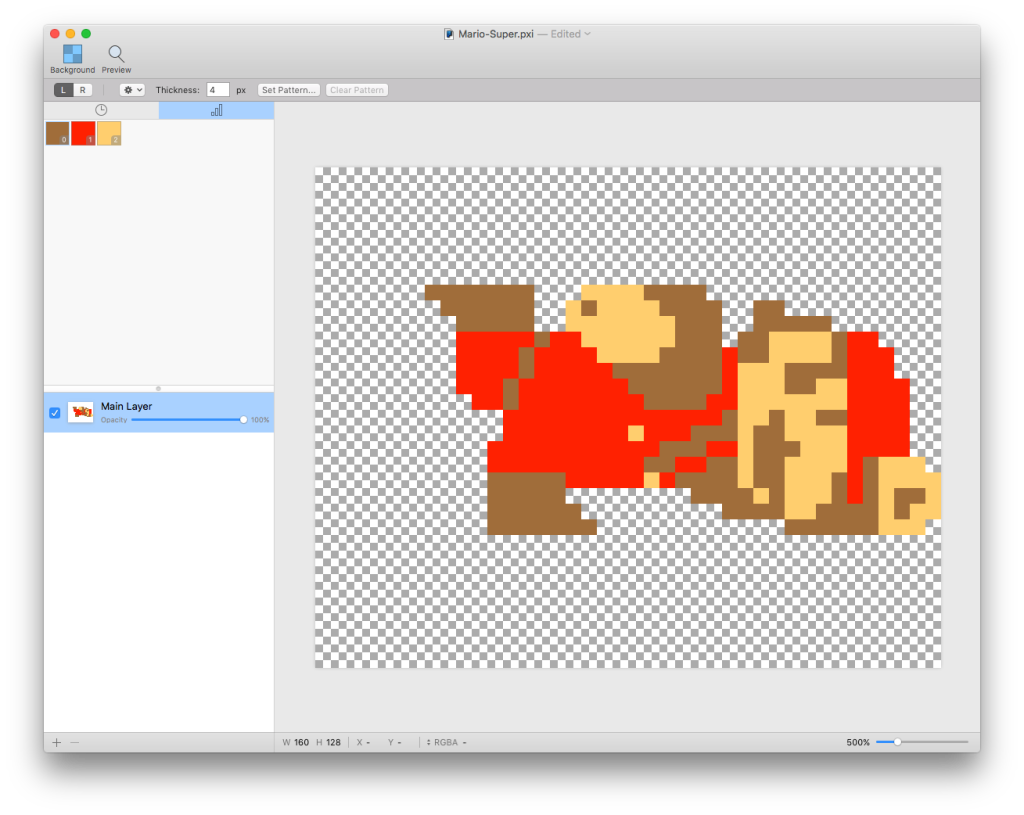Expand the Edited title dropdown chevron
This screenshot has width=1024, height=815.
click(x=588, y=34)
